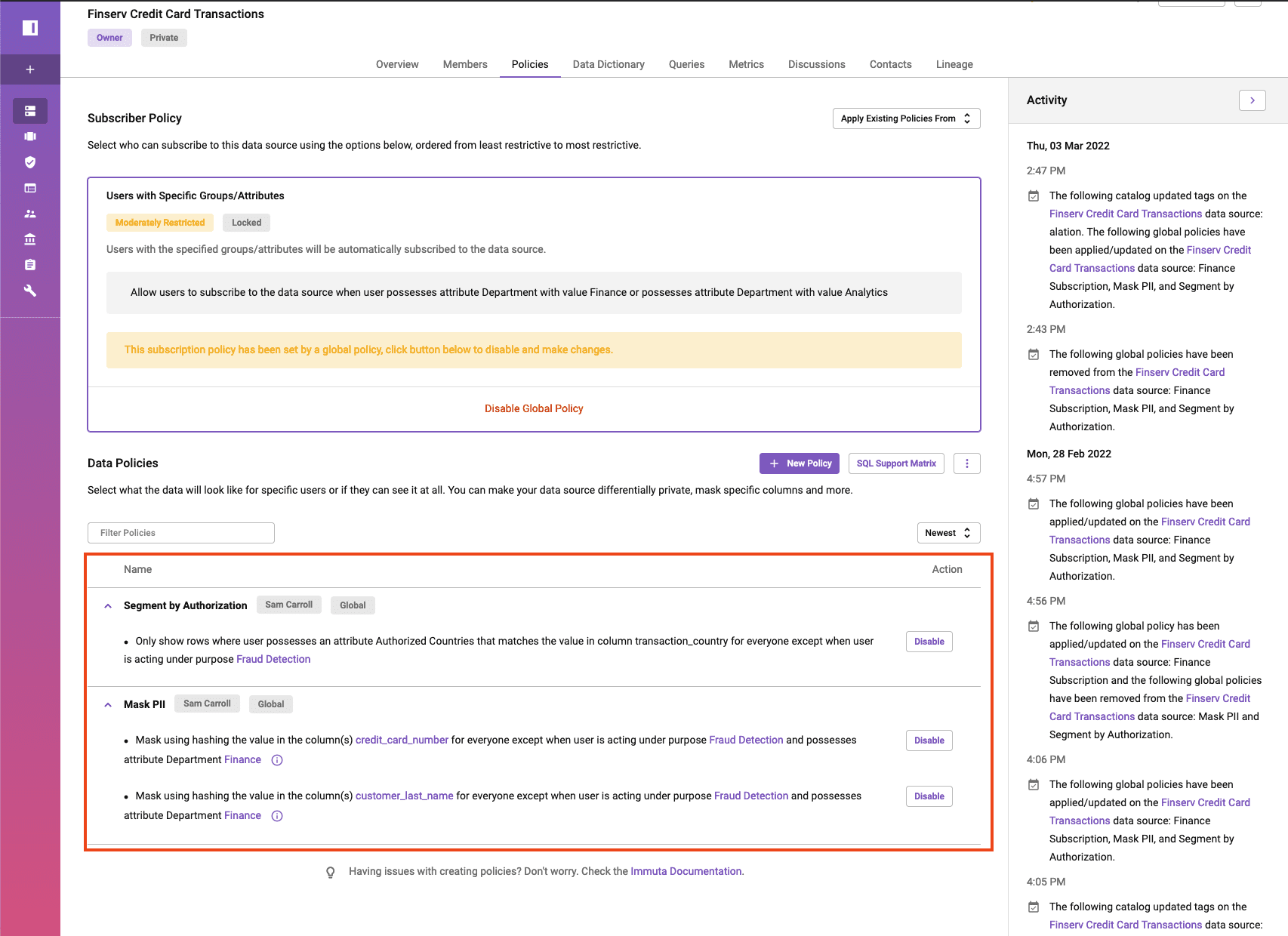Open the Apply Existing Policies From dropdown
This screenshot has height=936, width=1288.
(906, 119)
